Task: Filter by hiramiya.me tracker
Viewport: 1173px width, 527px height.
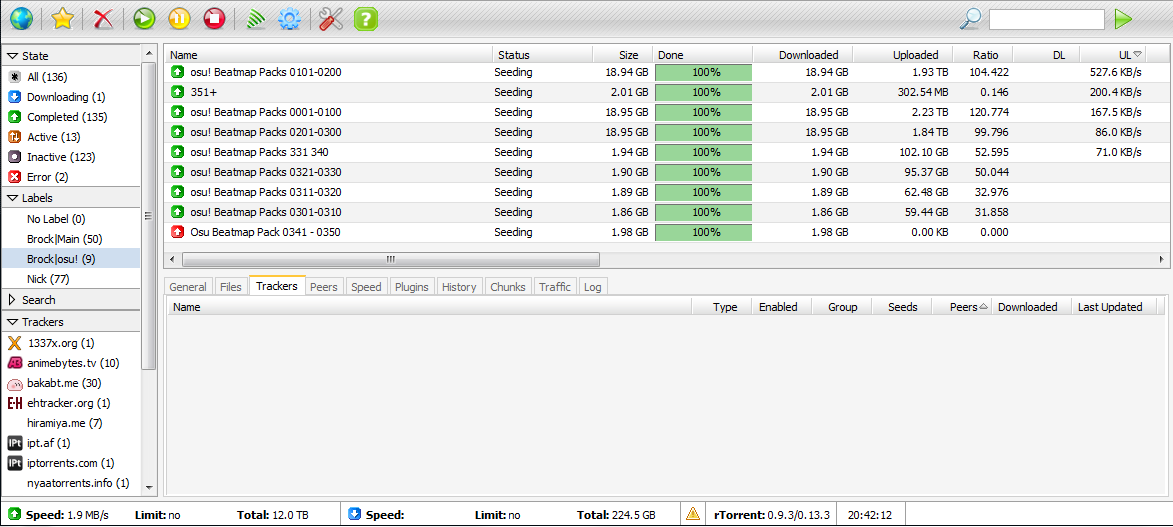Action: click(x=70, y=423)
